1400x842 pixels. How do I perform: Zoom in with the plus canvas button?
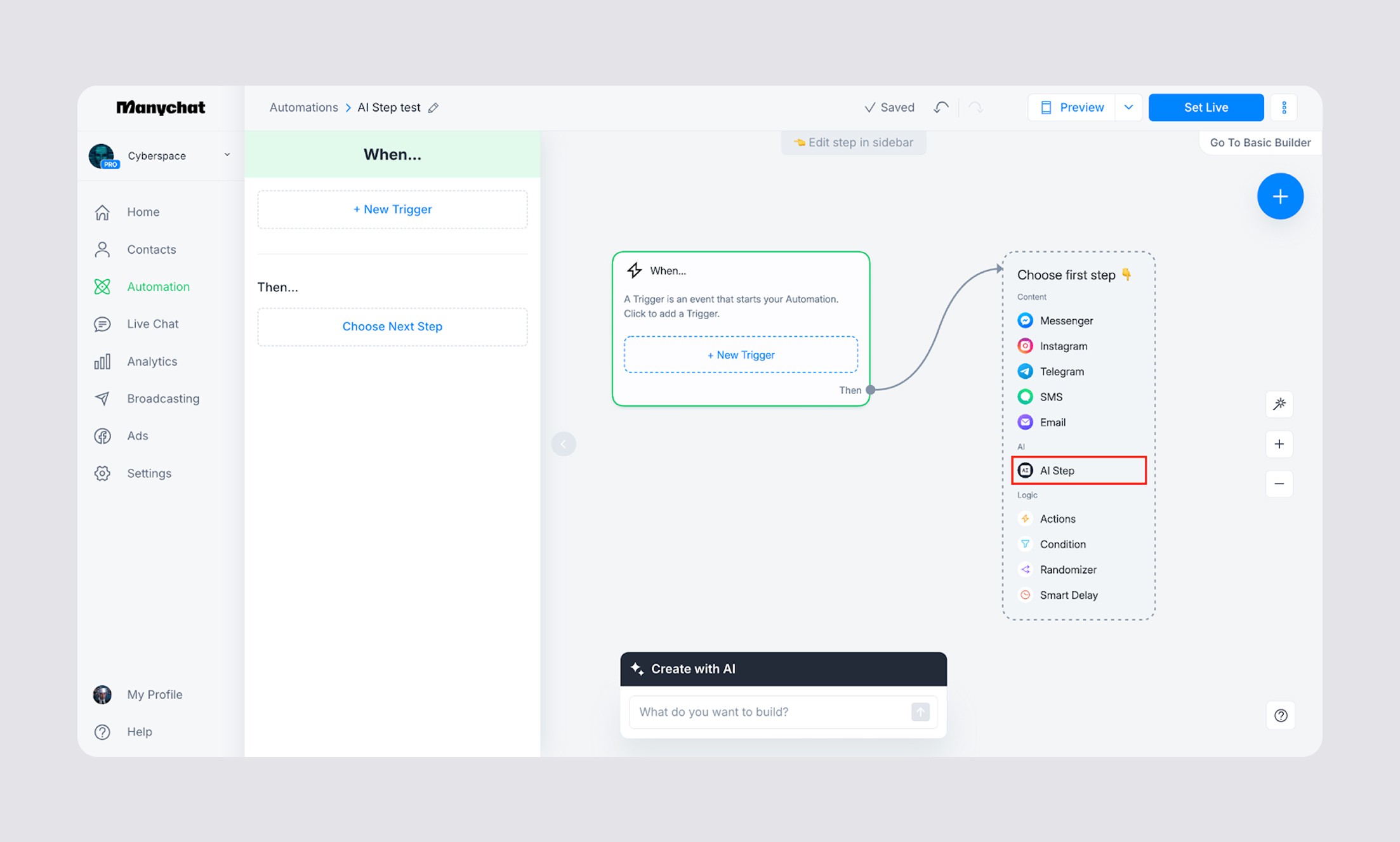tap(1279, 444)
